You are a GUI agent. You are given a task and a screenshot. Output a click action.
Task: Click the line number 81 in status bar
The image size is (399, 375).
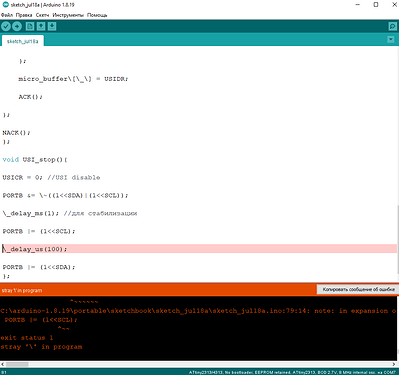(4, 372)
